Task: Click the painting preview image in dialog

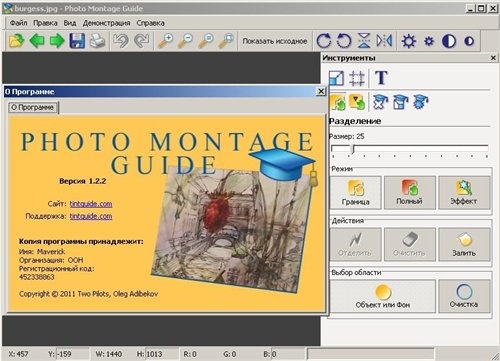Action: (x=233, y=230)
